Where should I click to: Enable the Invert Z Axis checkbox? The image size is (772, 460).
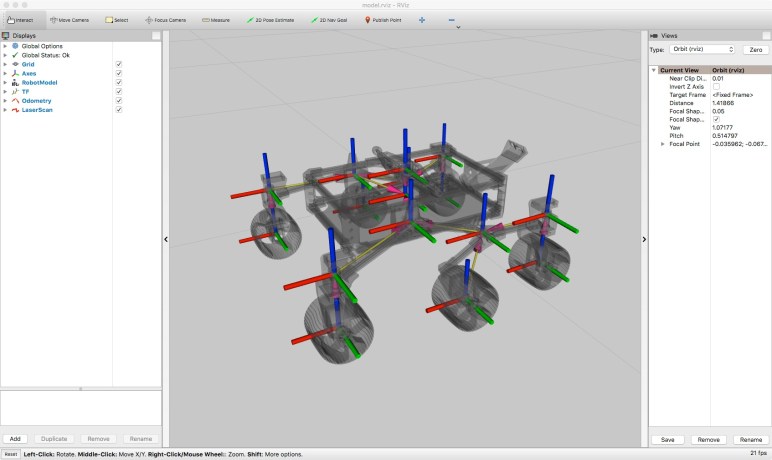pos(715,87)
